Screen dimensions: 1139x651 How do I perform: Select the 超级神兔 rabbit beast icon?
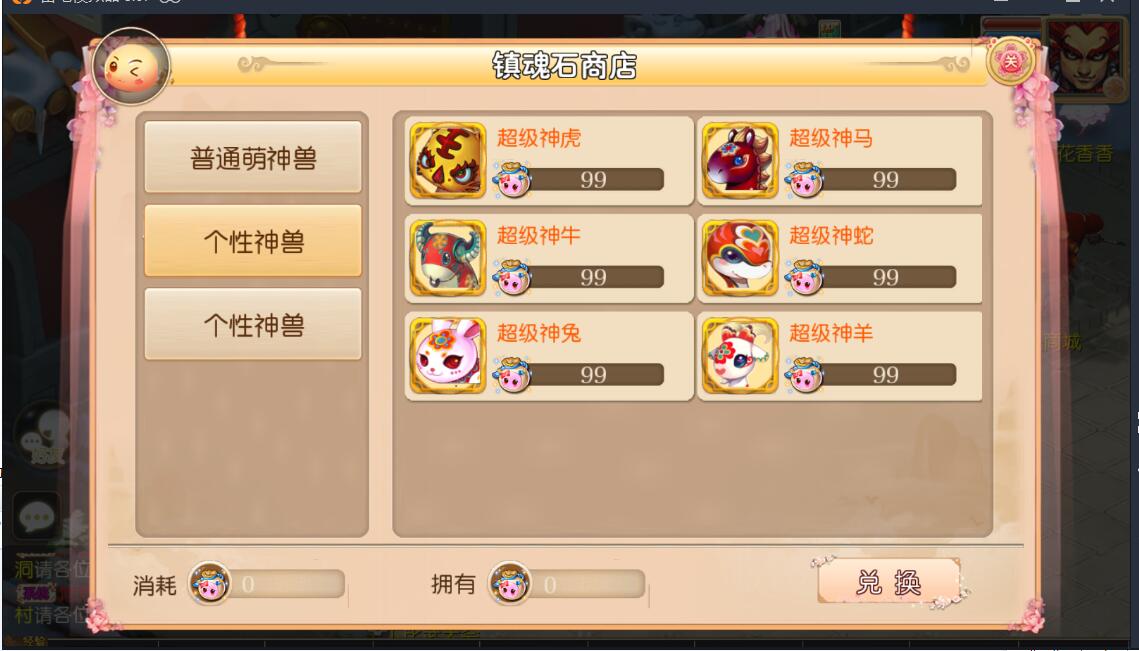447,355
